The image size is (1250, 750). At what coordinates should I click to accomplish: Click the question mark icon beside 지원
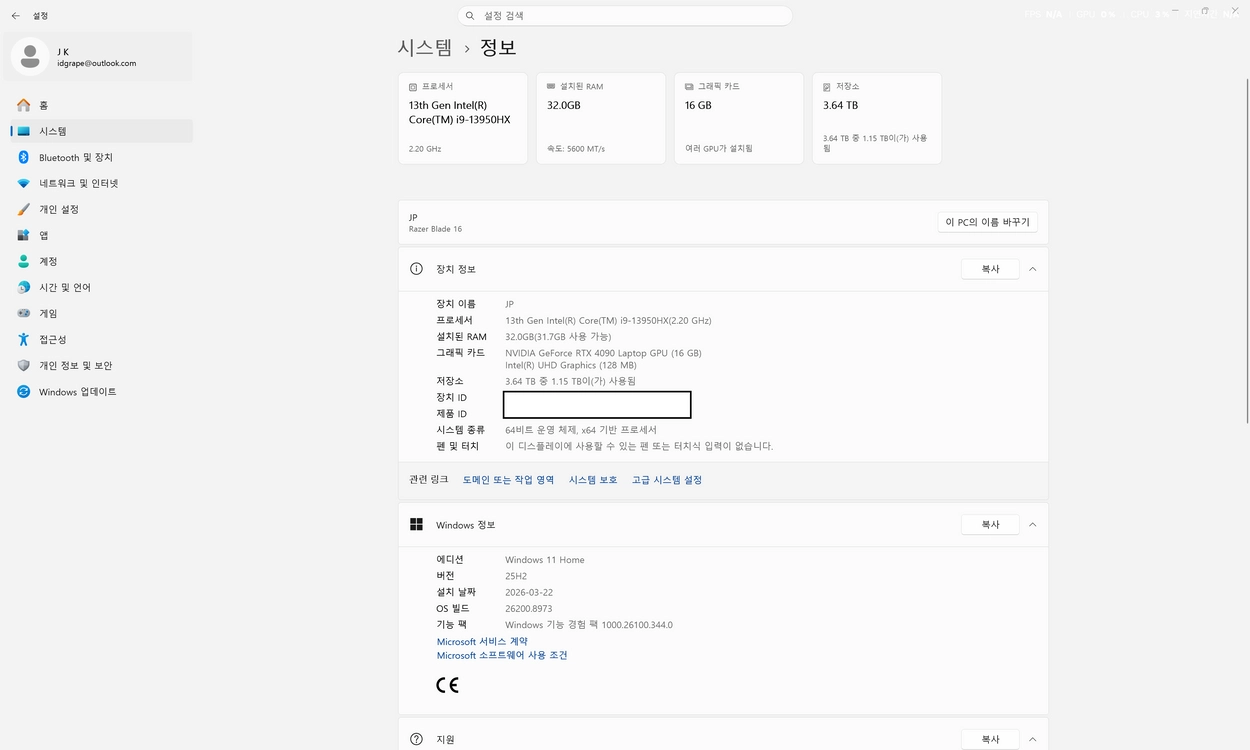417,739
